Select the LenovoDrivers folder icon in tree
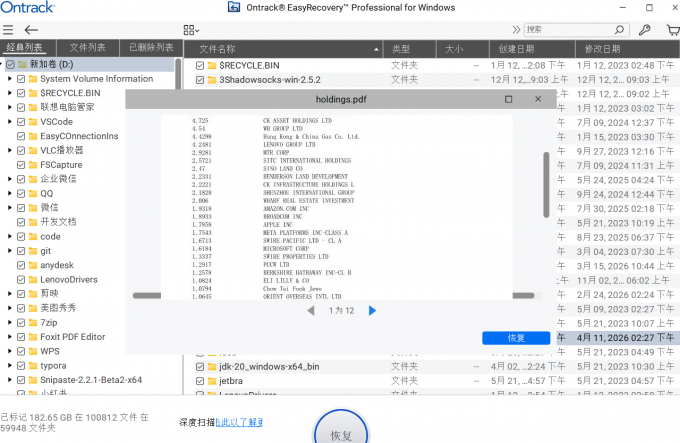 click(33, 280)
